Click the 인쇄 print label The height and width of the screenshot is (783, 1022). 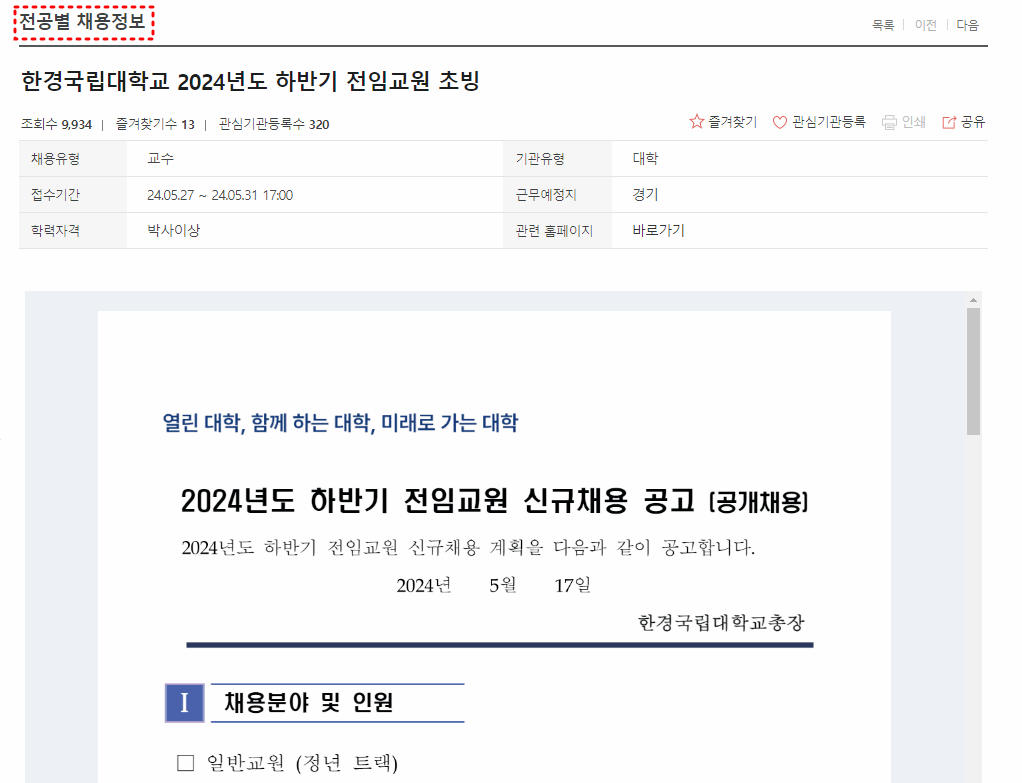point(913,122)
